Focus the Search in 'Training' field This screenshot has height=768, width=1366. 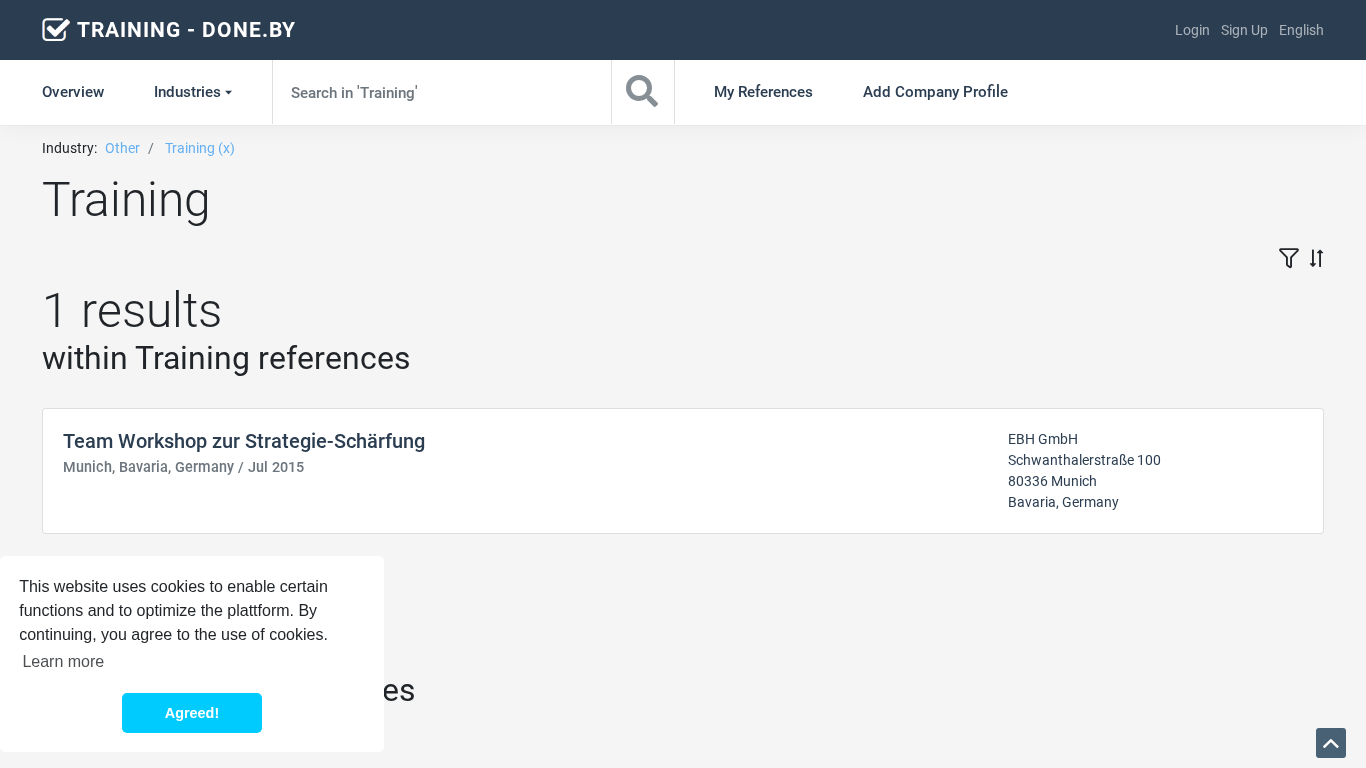click(440, 92)
